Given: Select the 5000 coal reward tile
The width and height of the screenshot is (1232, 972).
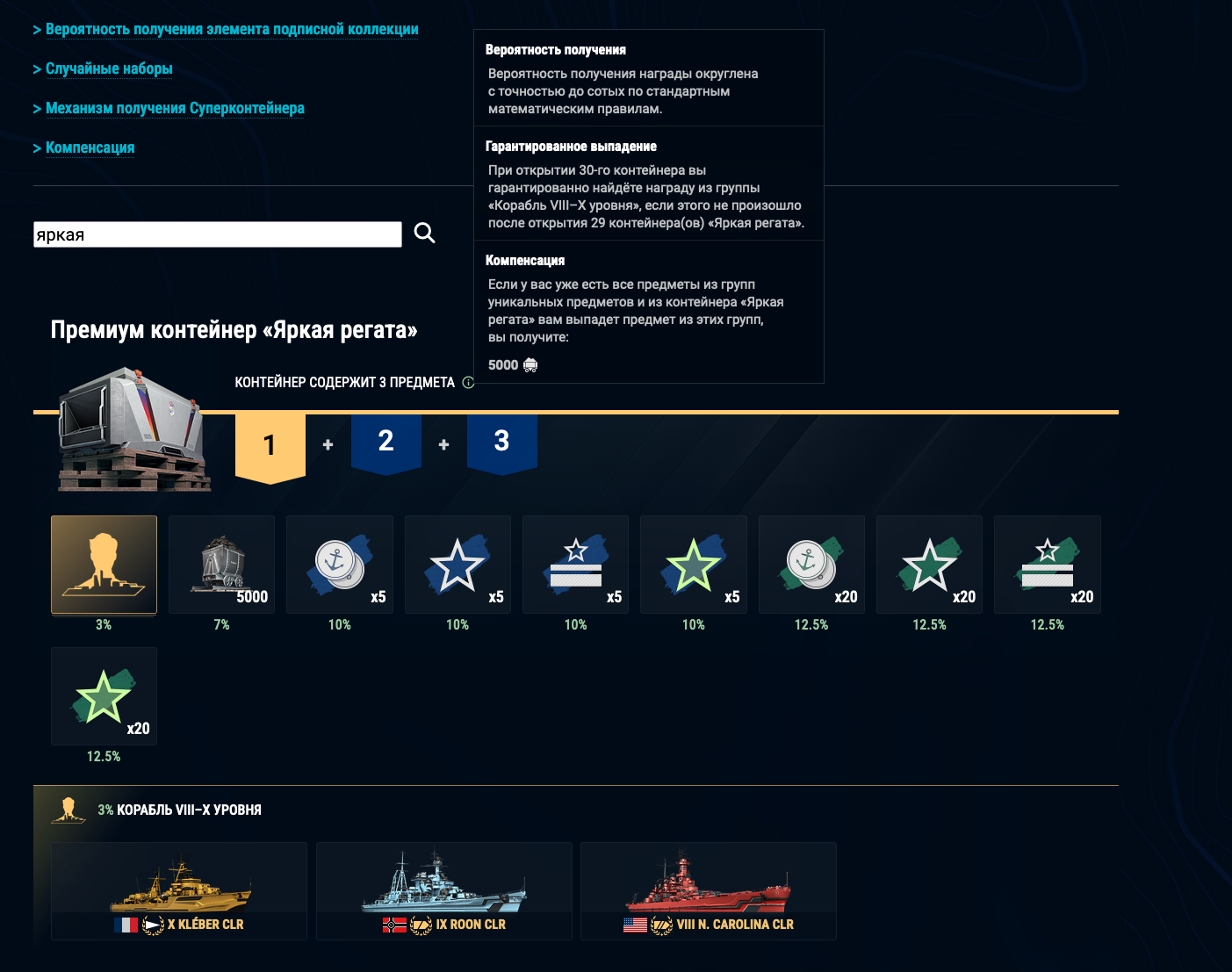Looking at the screenshot, I should coord(221,565).
